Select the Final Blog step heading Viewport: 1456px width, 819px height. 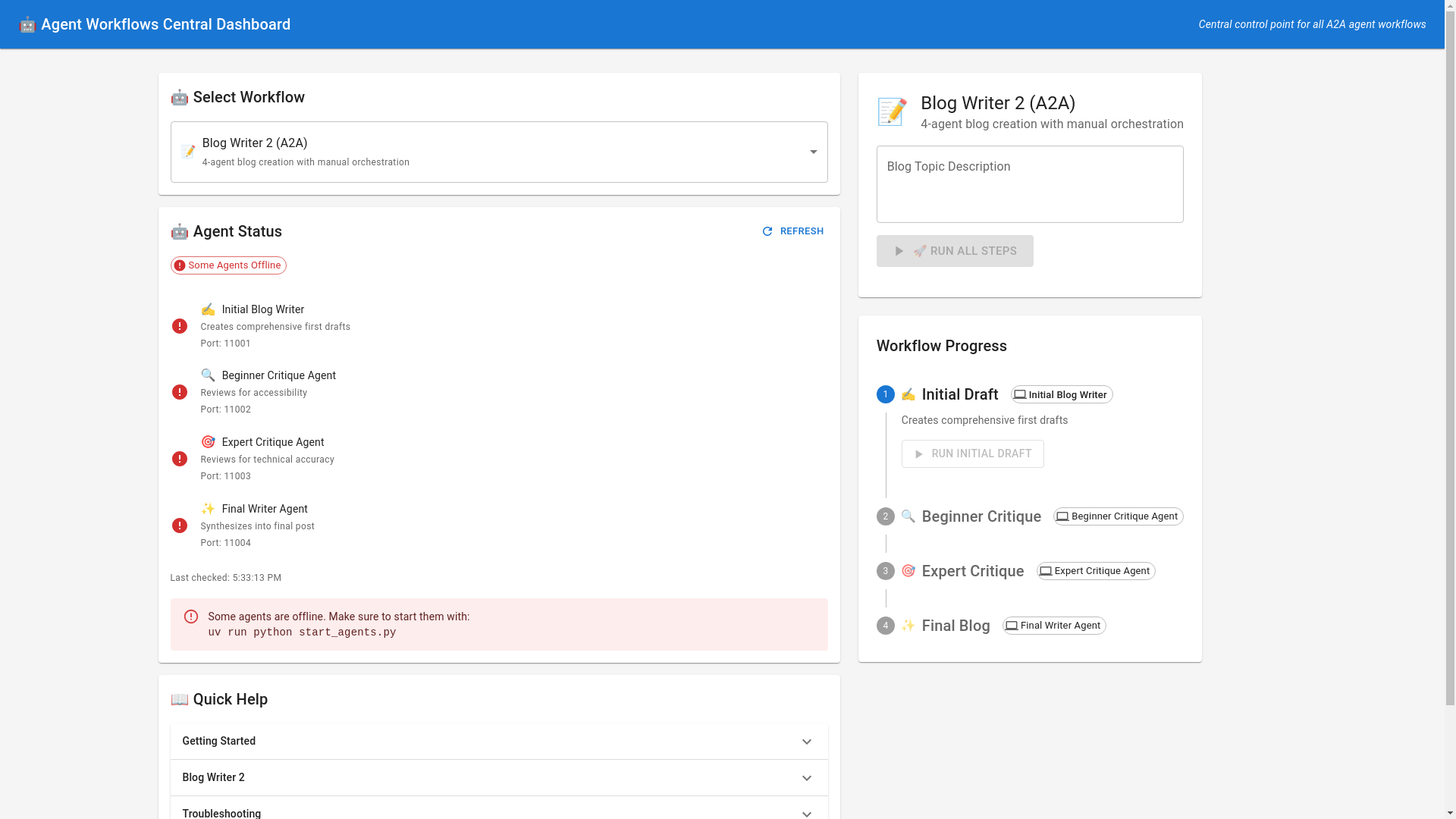[x=956, y=626]
